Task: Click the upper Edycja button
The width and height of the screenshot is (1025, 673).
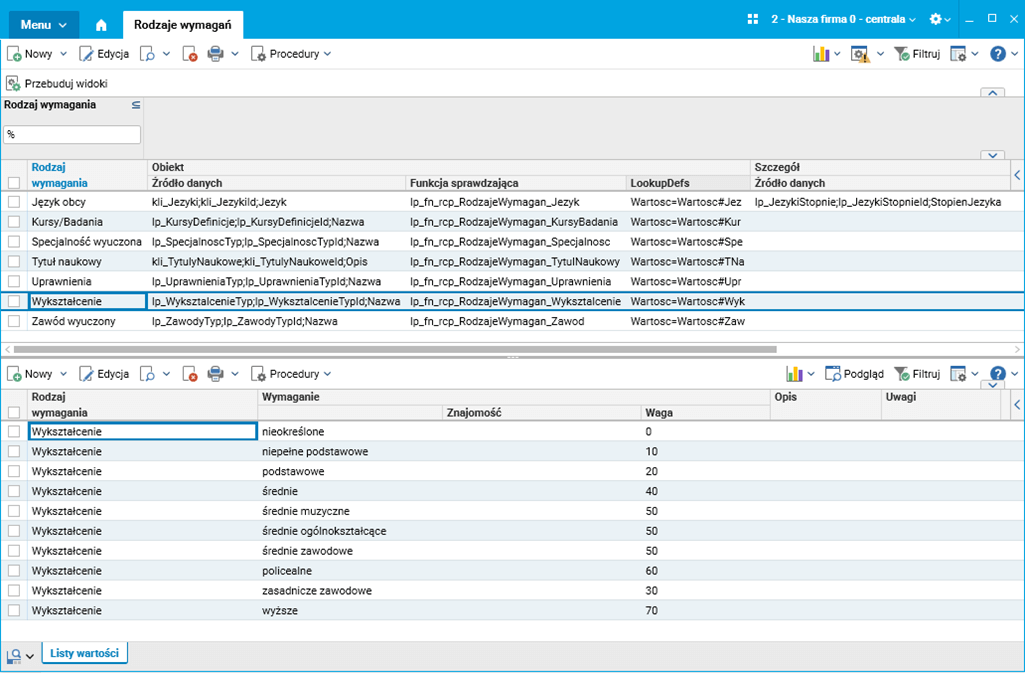Action: click(104, 54)
